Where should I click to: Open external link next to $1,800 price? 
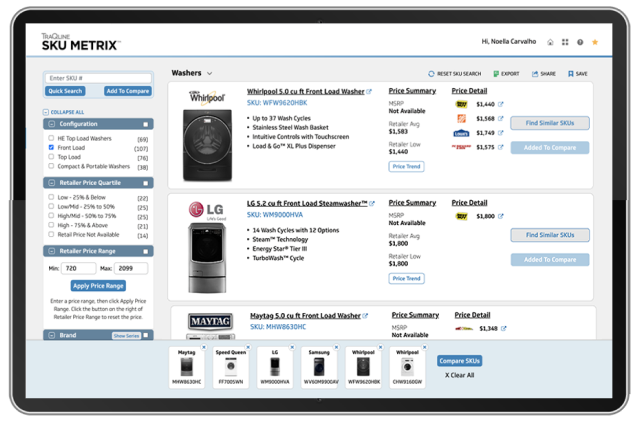coord(501,216)
